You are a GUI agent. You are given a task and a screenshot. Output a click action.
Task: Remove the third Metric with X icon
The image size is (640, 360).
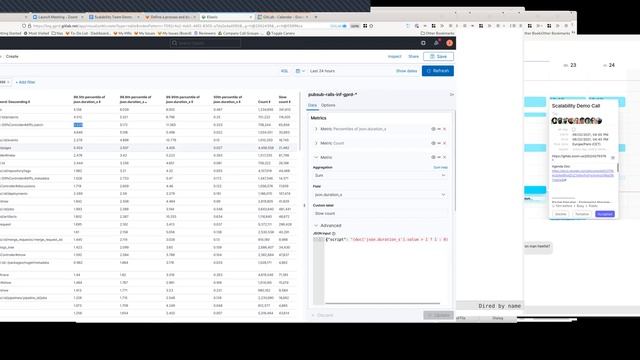pos(444,157)
